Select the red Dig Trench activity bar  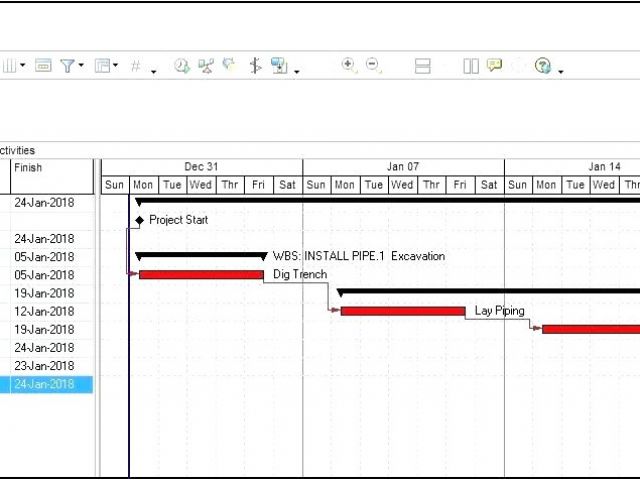pos(201,275)
